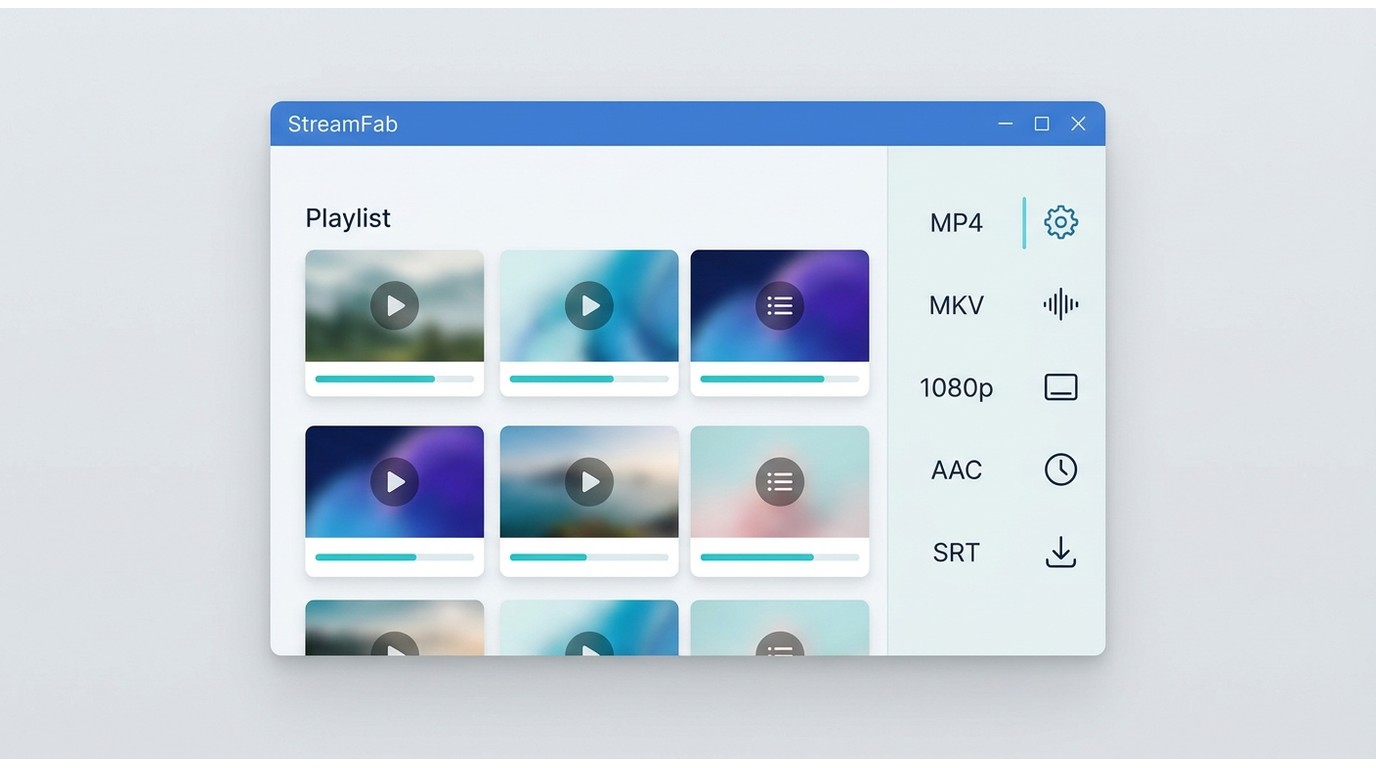Click the Playlist heading

click(348, 218)
